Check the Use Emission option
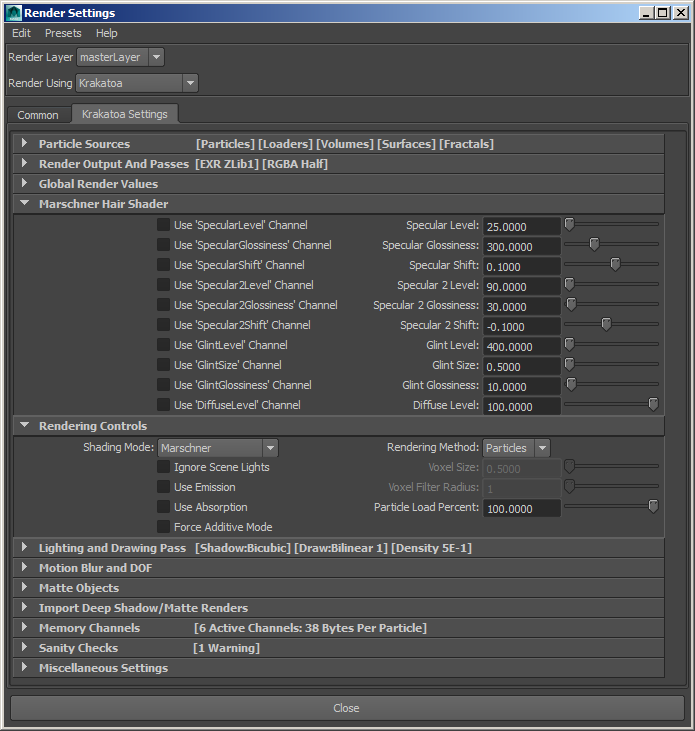 [163, 487]
